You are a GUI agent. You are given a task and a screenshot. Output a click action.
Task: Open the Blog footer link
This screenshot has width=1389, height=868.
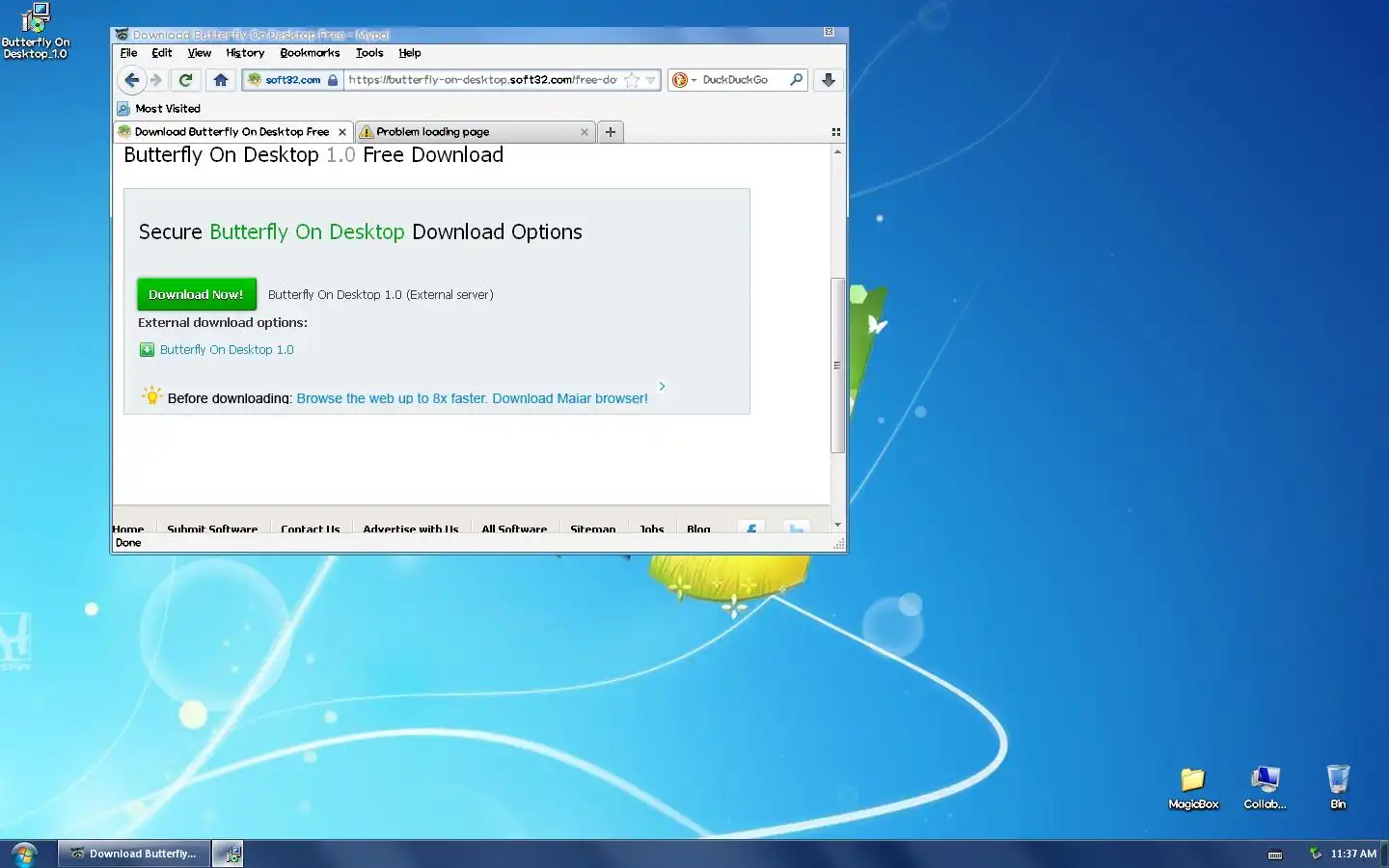click(x=698, y=529)
